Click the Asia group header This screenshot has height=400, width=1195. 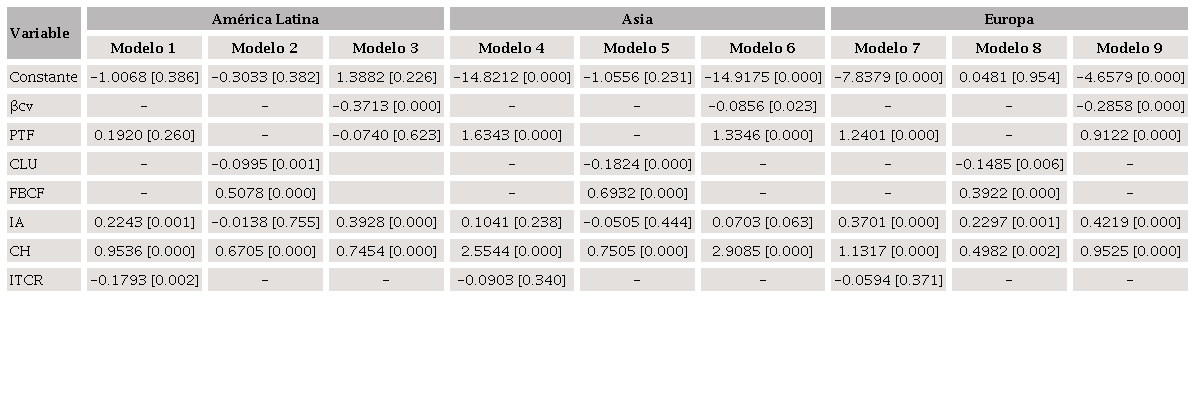pos(637,19)
